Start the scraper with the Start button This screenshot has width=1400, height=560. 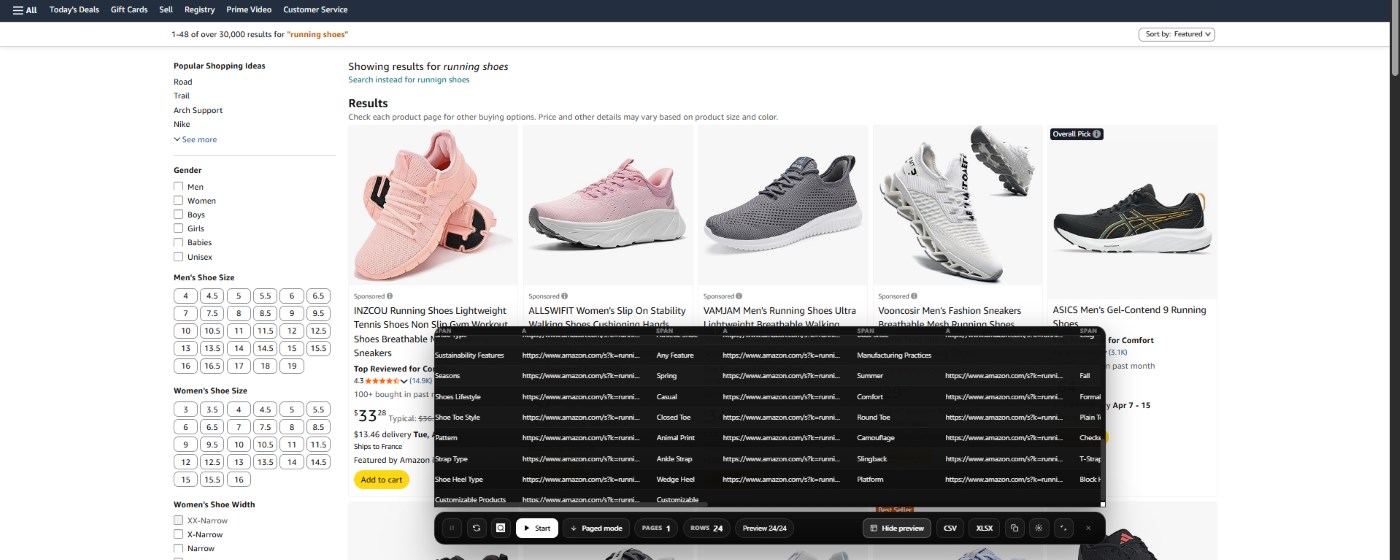point(537,528)
